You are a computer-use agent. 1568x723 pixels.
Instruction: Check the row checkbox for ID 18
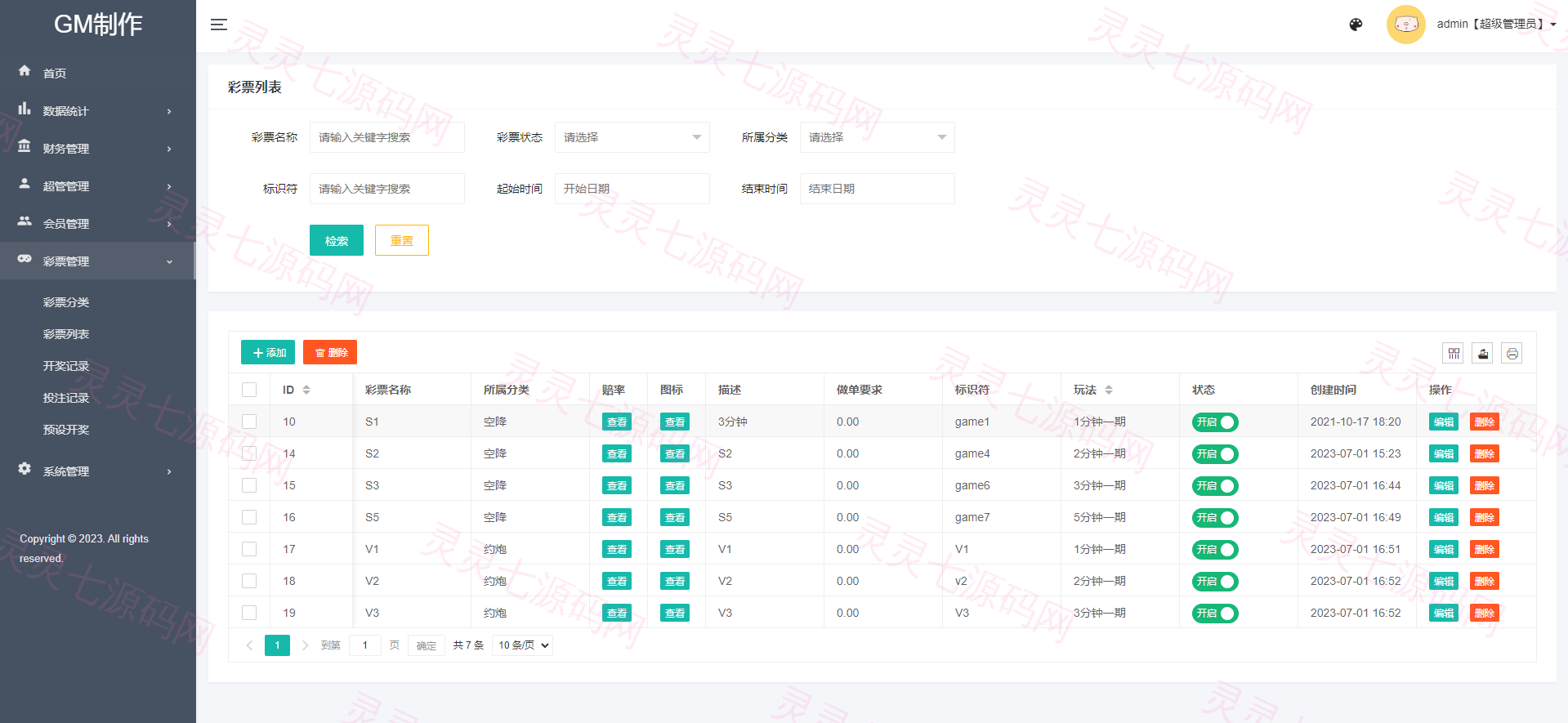click(249, 581)
